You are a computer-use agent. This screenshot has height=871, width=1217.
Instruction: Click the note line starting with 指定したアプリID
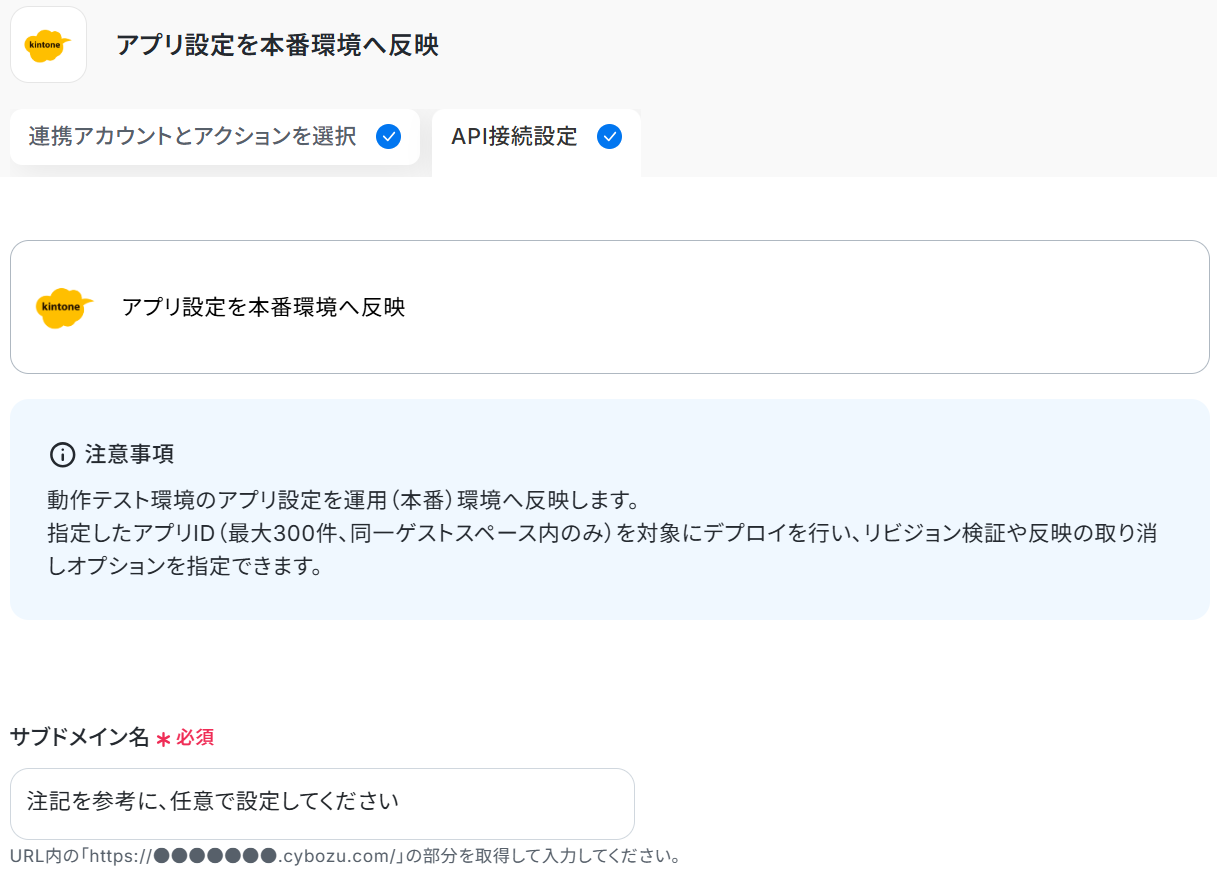[600, 533]
